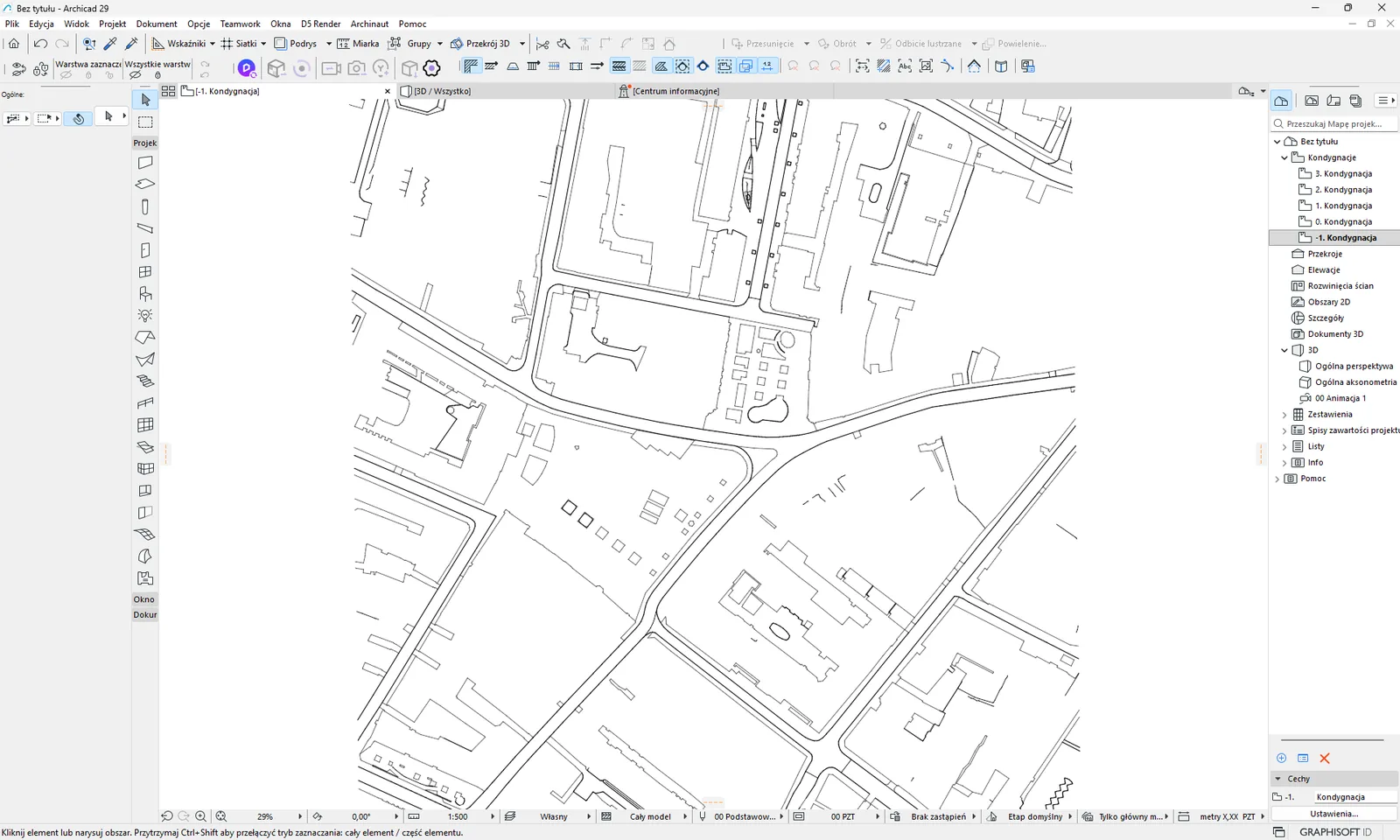The width and height of the screenshot is (1400, 840).
Task: Select the Stair tool in toolbox
Action: [x=145, y=381]
